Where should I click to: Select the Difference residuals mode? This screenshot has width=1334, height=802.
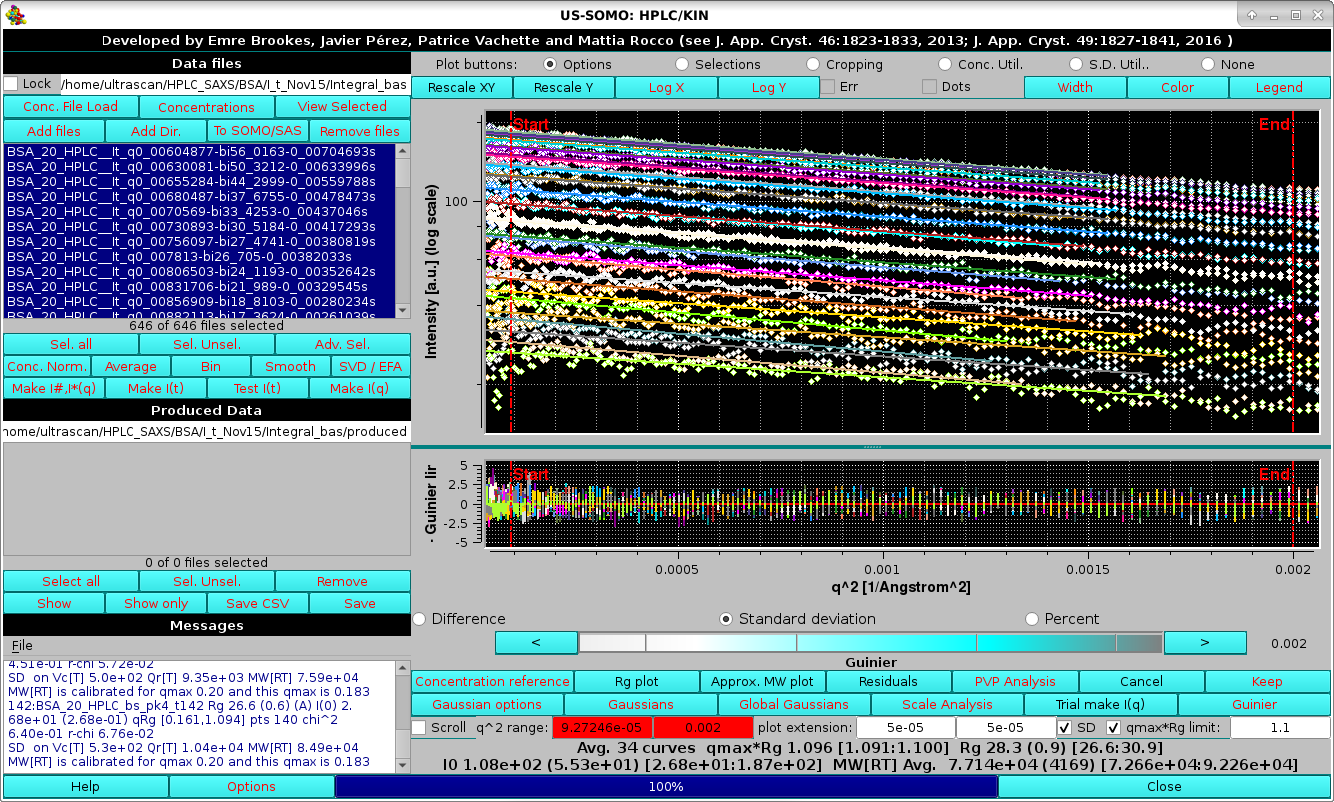419,618
